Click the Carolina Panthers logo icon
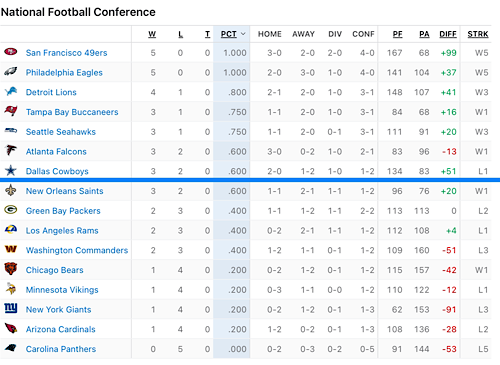Screen dimensions: 500x365 (x=11, y=348)
